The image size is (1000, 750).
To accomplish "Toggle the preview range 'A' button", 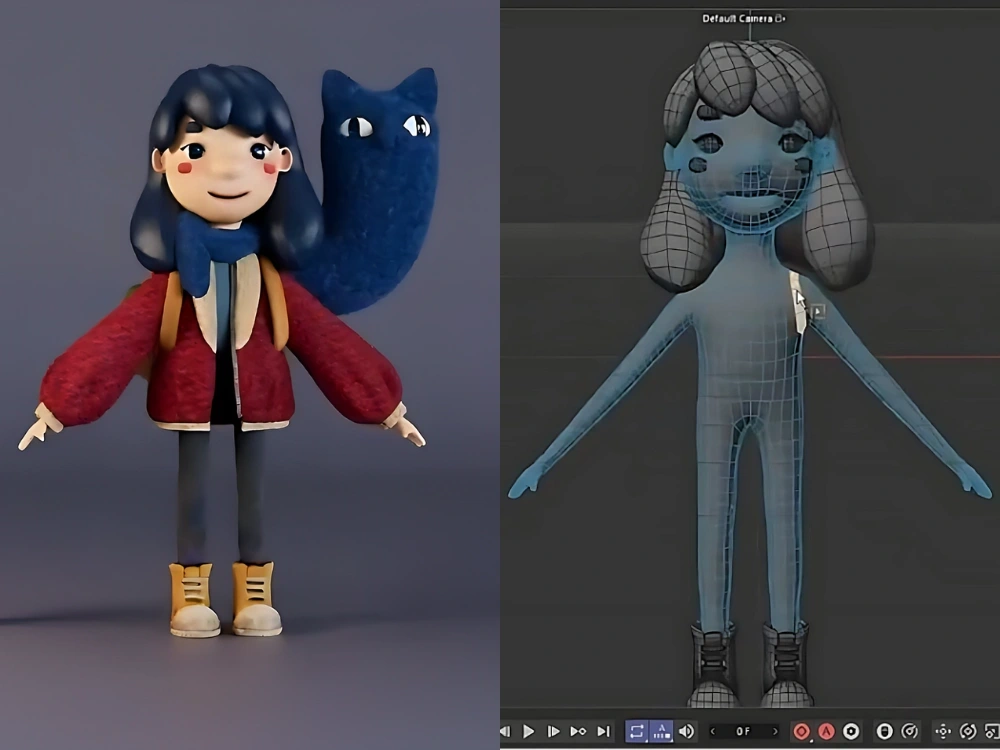I will [x=661, y=731].
